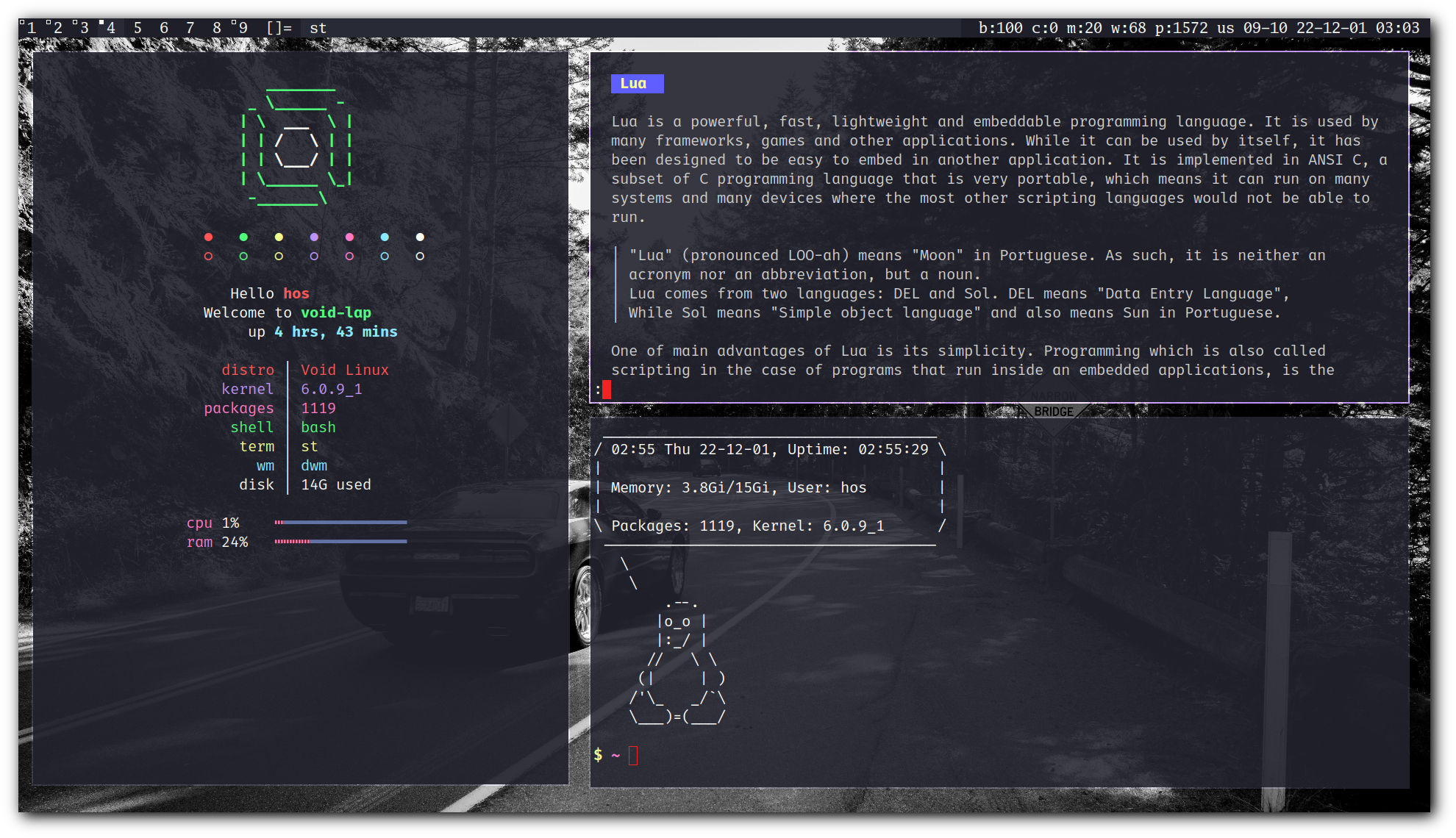
Task: Click the Lua heading badge
Action: coord(637,84)
